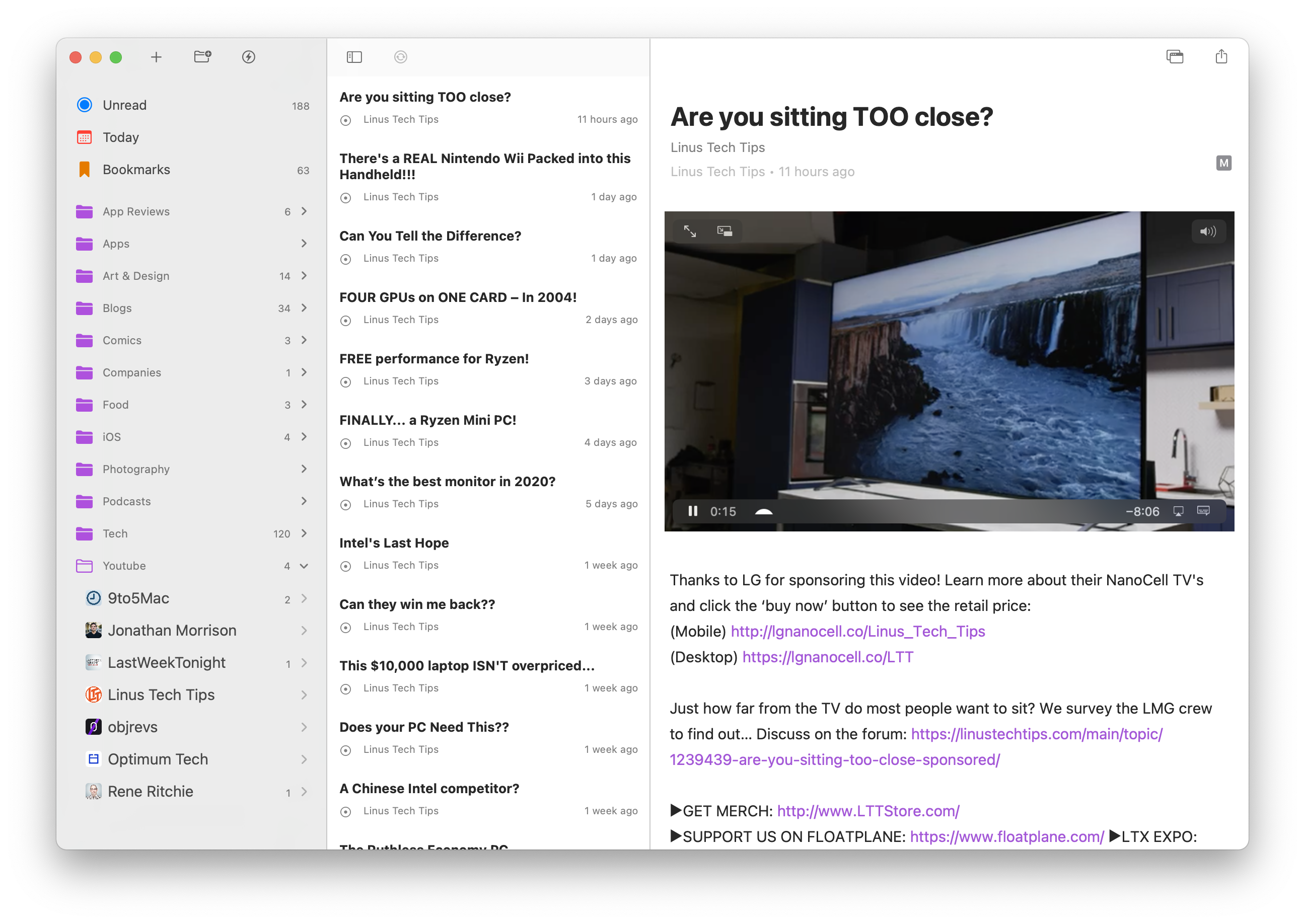The image size is (1305, 924).
Task: Select the iOS folder
Action: tap(192, 437)
